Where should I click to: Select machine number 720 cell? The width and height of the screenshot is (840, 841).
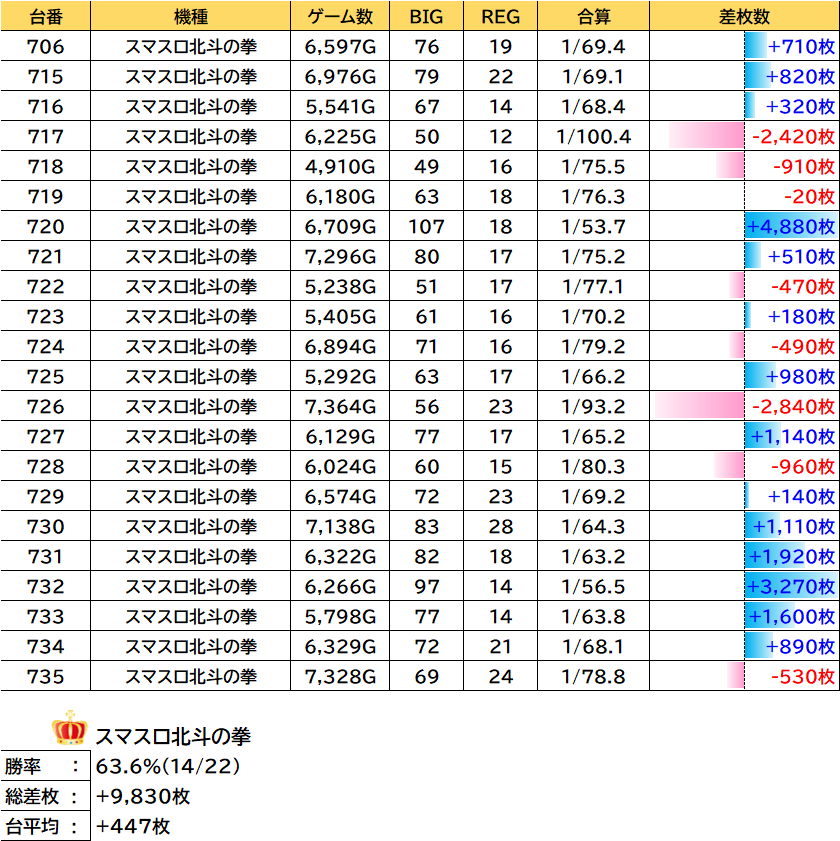tap(46, 226)
